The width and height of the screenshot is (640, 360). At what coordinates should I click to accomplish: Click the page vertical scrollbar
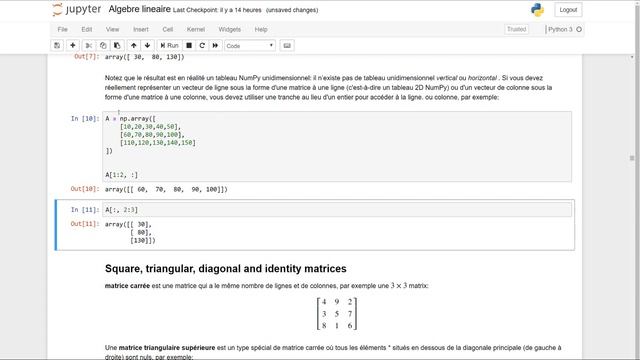tap(632, 158)
